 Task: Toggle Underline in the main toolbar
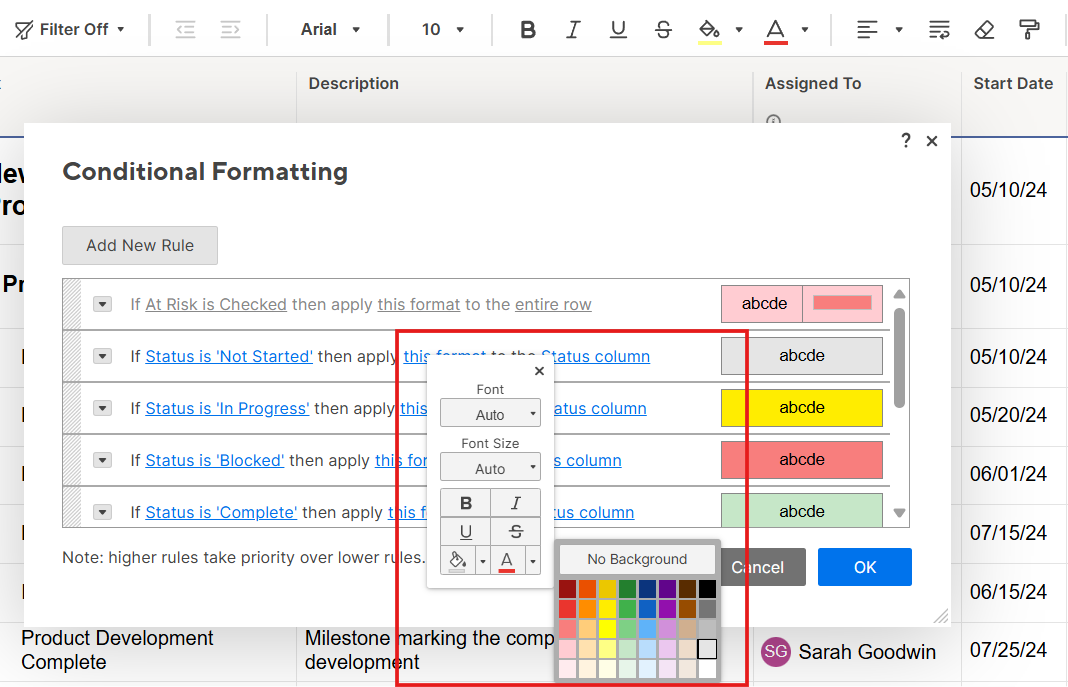click(618, 30)
